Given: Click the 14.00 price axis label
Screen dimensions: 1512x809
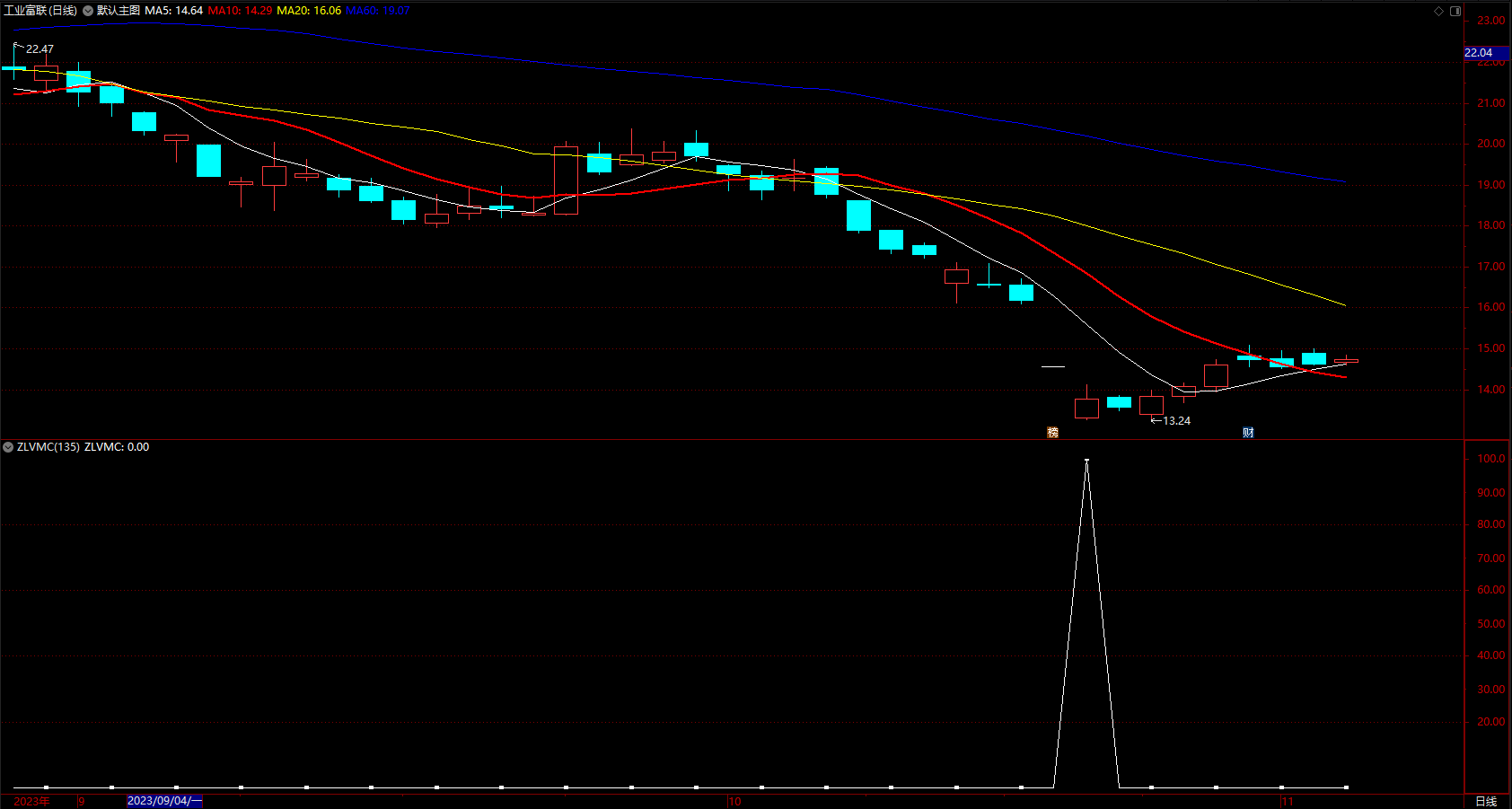Looking at the screenshot, I should (x=1491, y=390).
